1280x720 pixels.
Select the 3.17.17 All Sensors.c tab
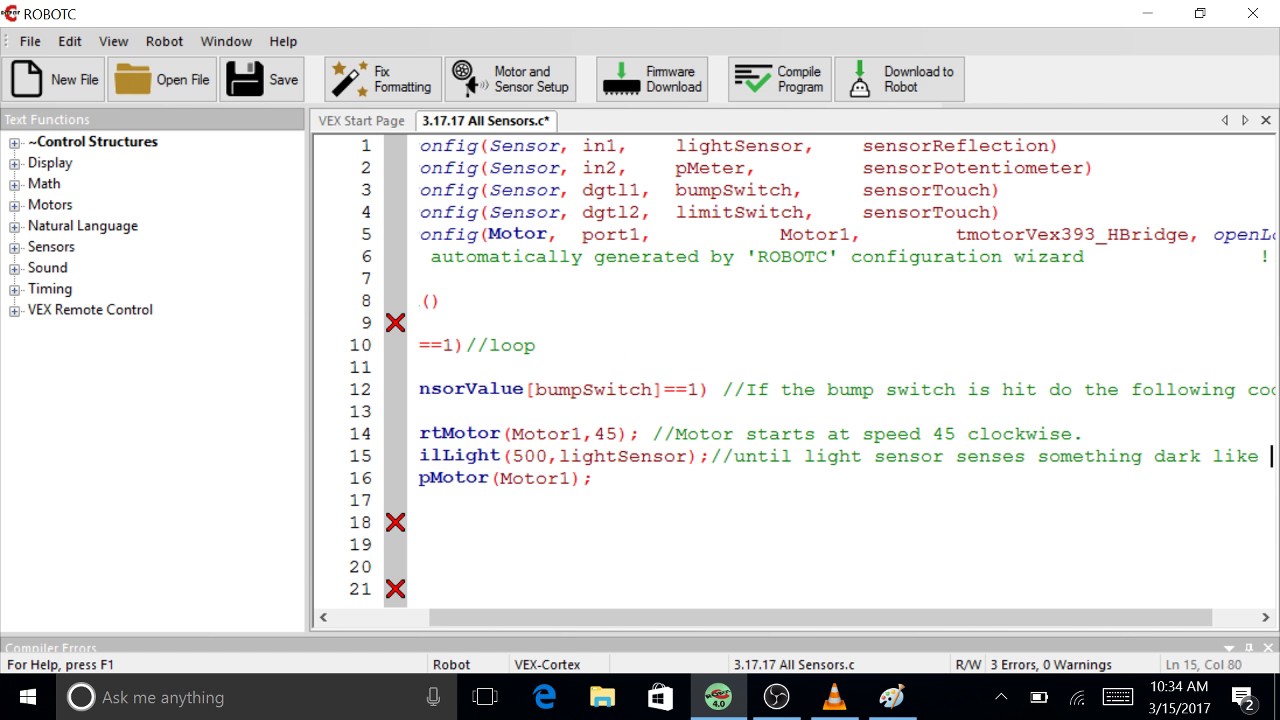click(x=486, y=121)
